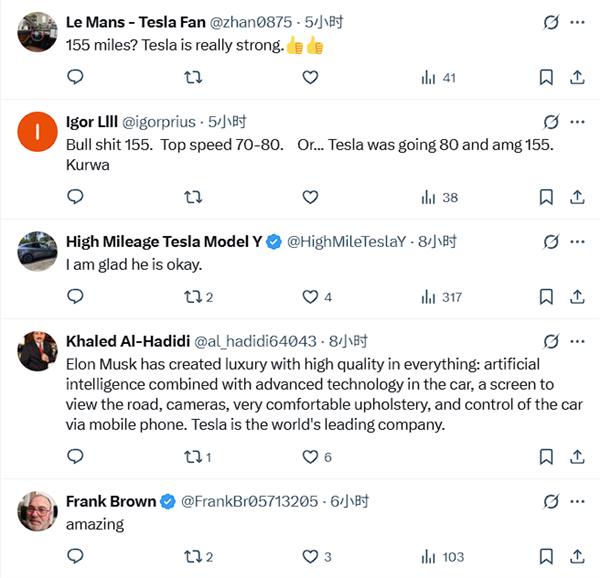The height and width of the screenshot is (578, 600).
Task: Share Le Mans - Tesla Fan's tweet
Action: (577, 77)
